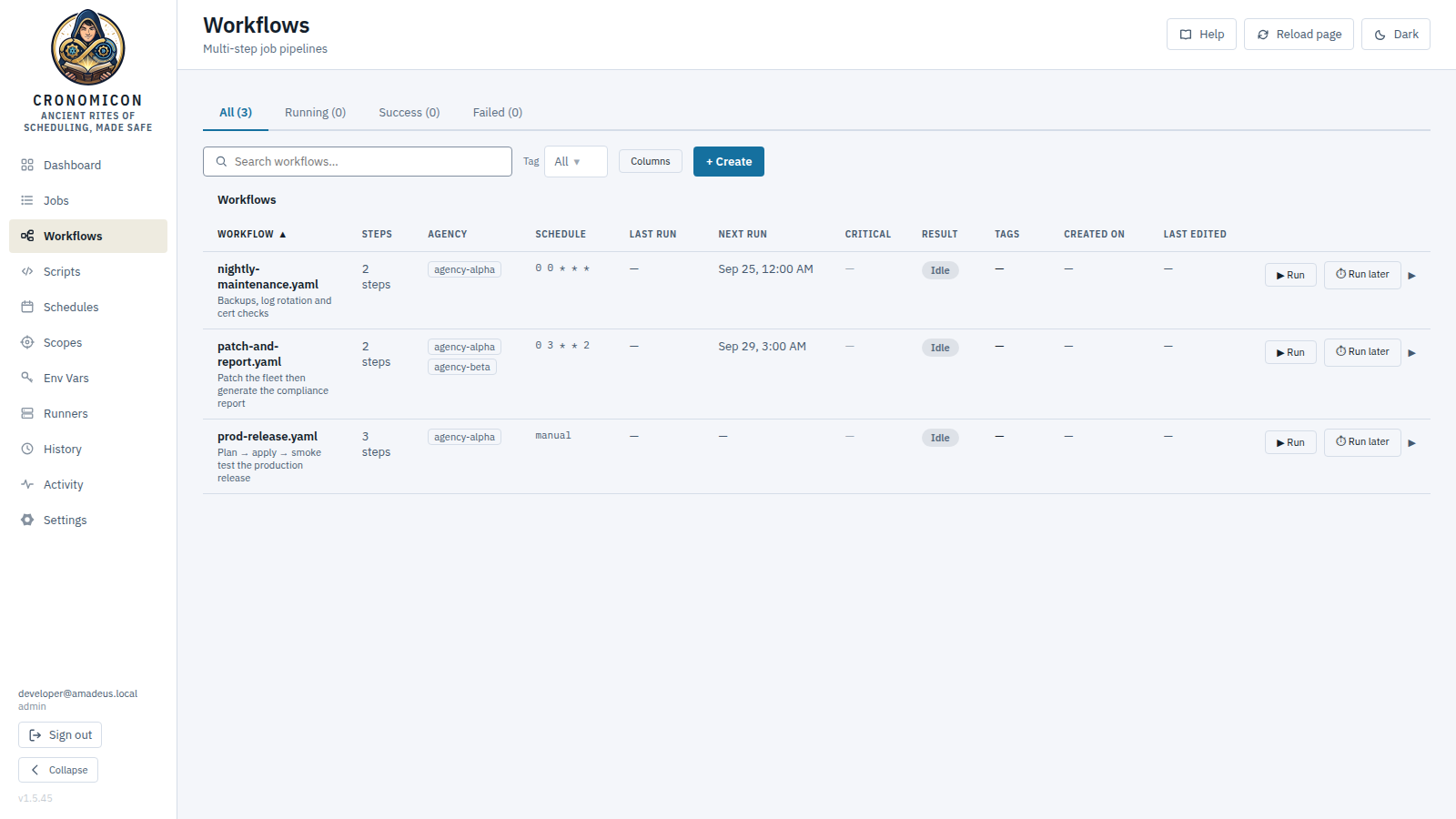Click the 'Sep 25, 12:00 AM' next run
Screen dimensions: 1456x819
pyautogui.click(x=765, y=269)
